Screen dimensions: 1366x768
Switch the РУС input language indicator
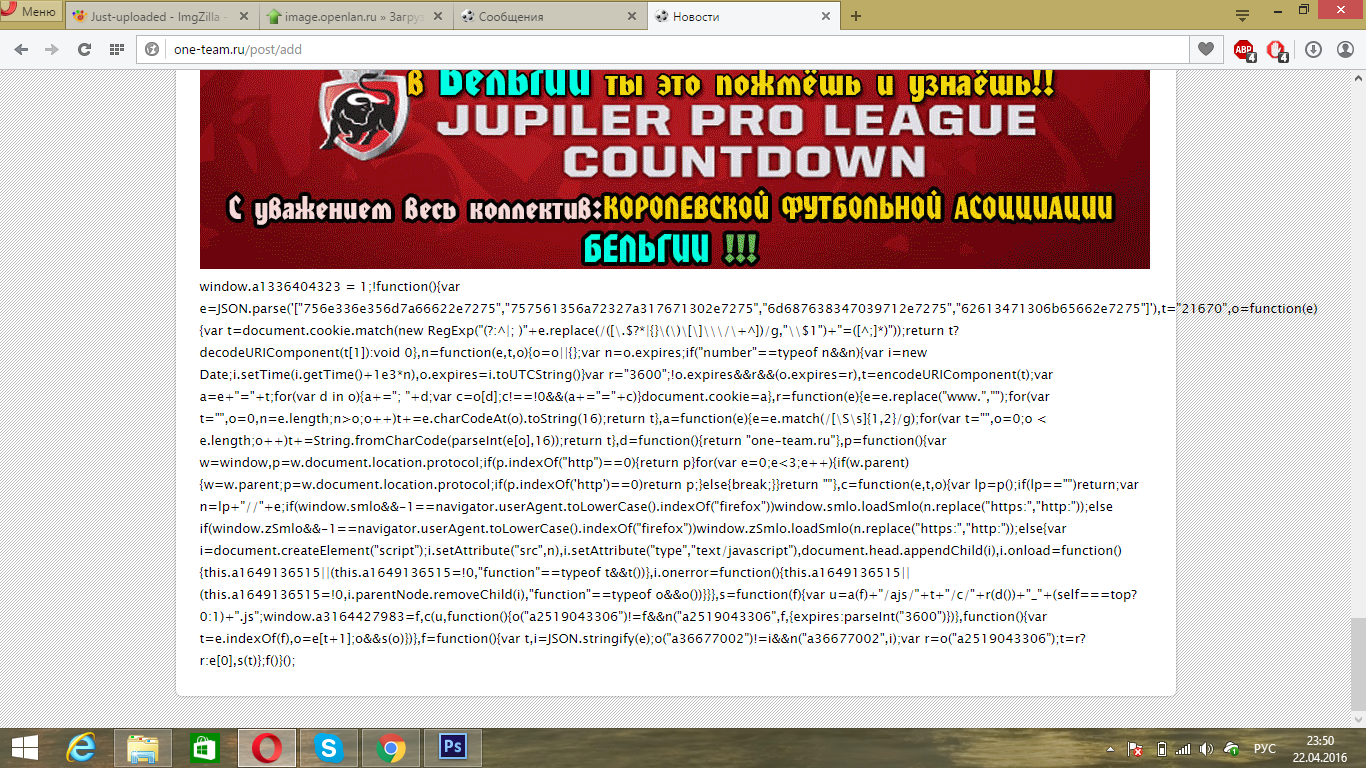point(1264,748)
